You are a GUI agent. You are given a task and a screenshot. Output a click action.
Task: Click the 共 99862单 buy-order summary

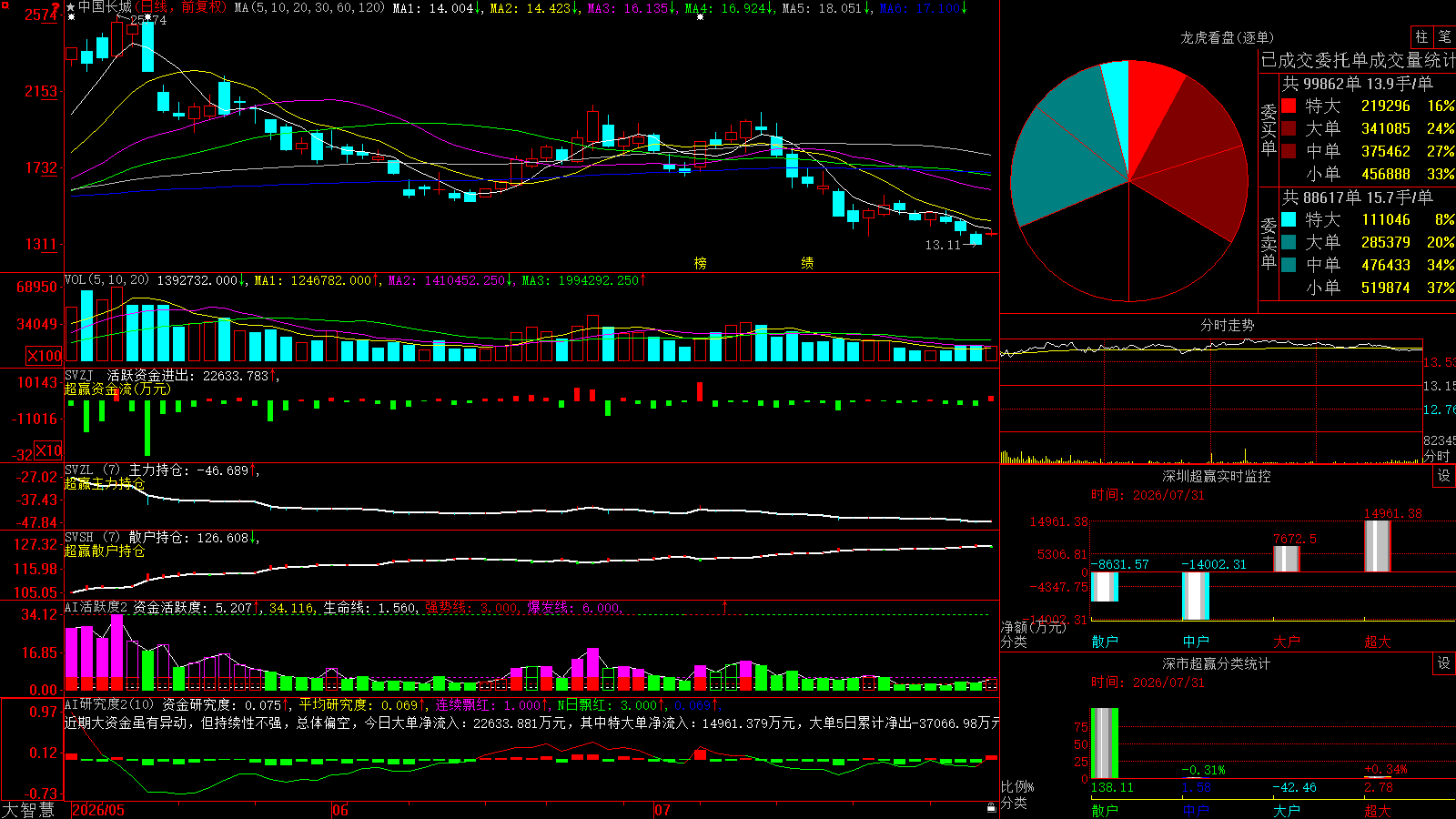click(x=1358, y=84)
